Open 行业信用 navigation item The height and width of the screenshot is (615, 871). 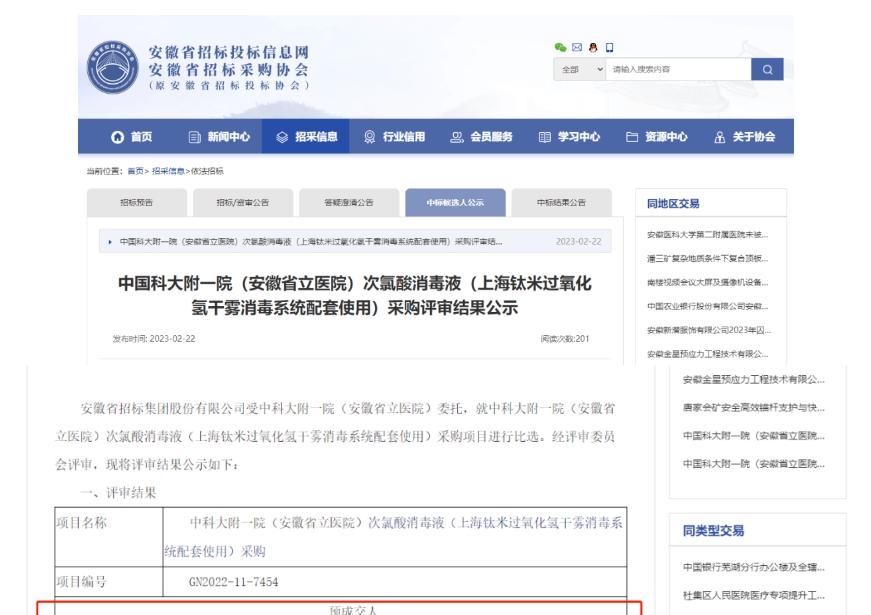click(x=394, y=137)
